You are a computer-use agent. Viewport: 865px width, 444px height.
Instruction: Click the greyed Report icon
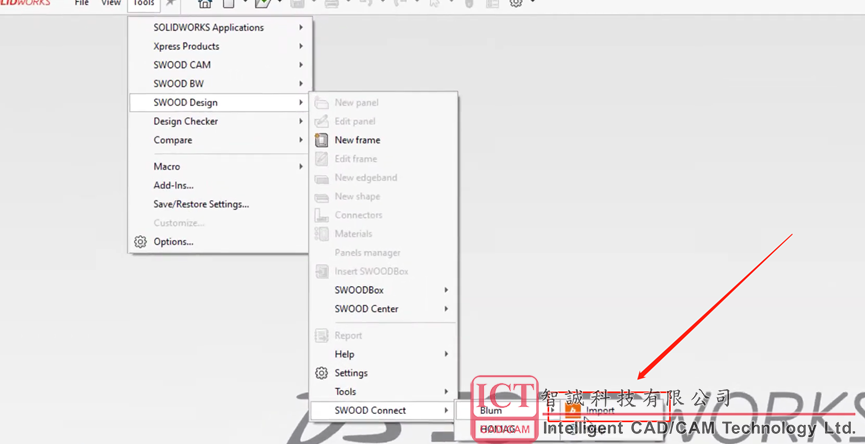(x=321, y=335)
